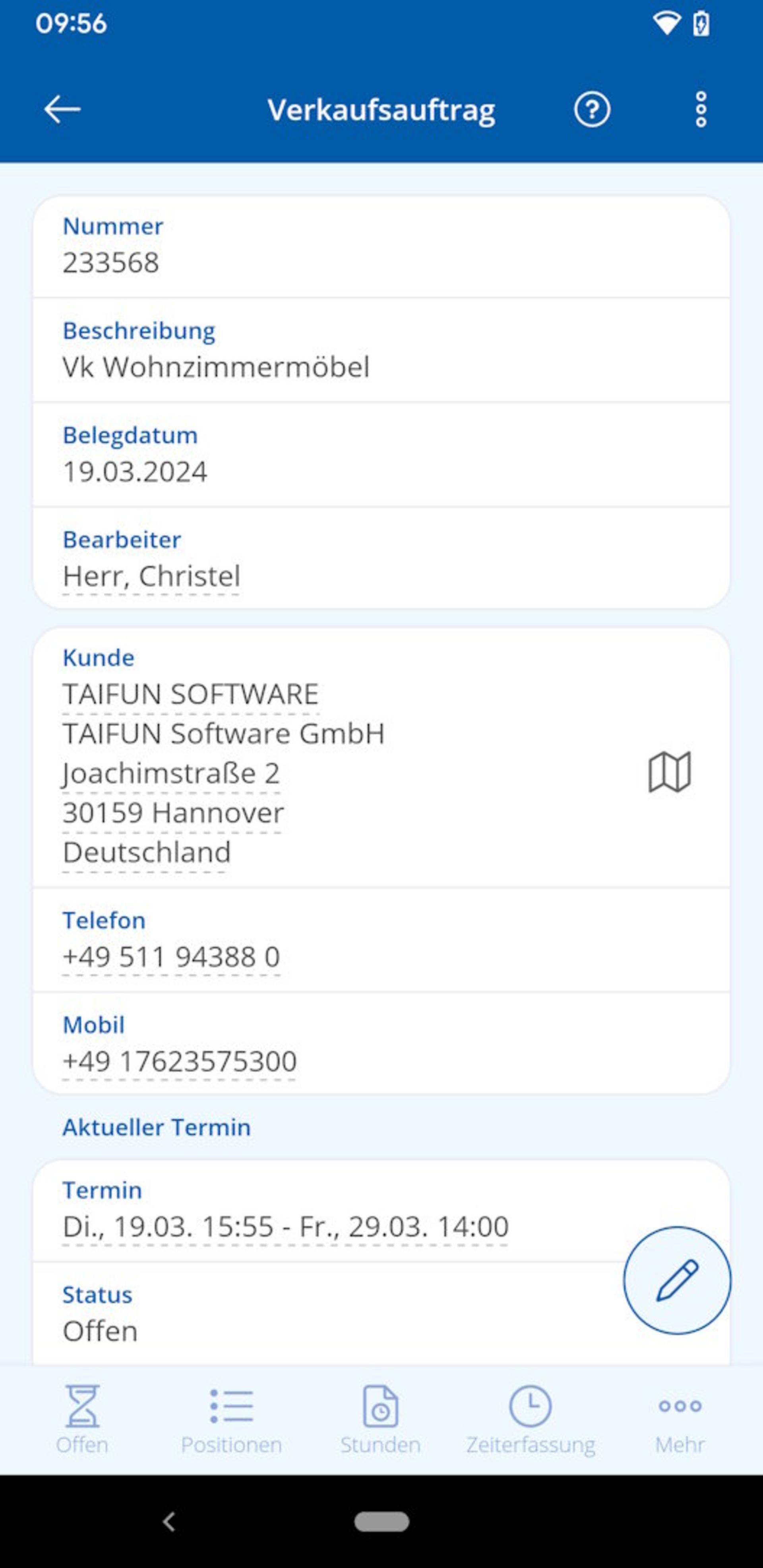Open the three-dot overflow menu
763x1568 pixels.
(701, 110)
